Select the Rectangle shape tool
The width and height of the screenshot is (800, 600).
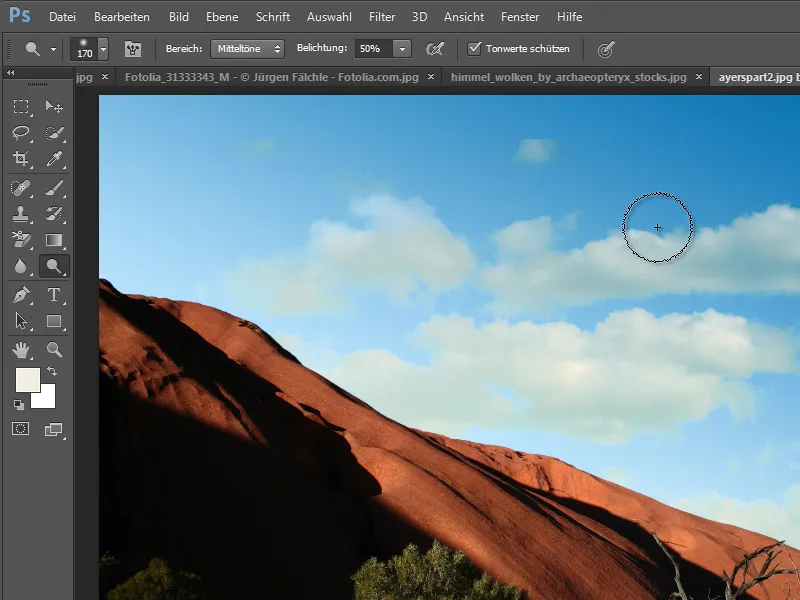click(x=54, y=321)
